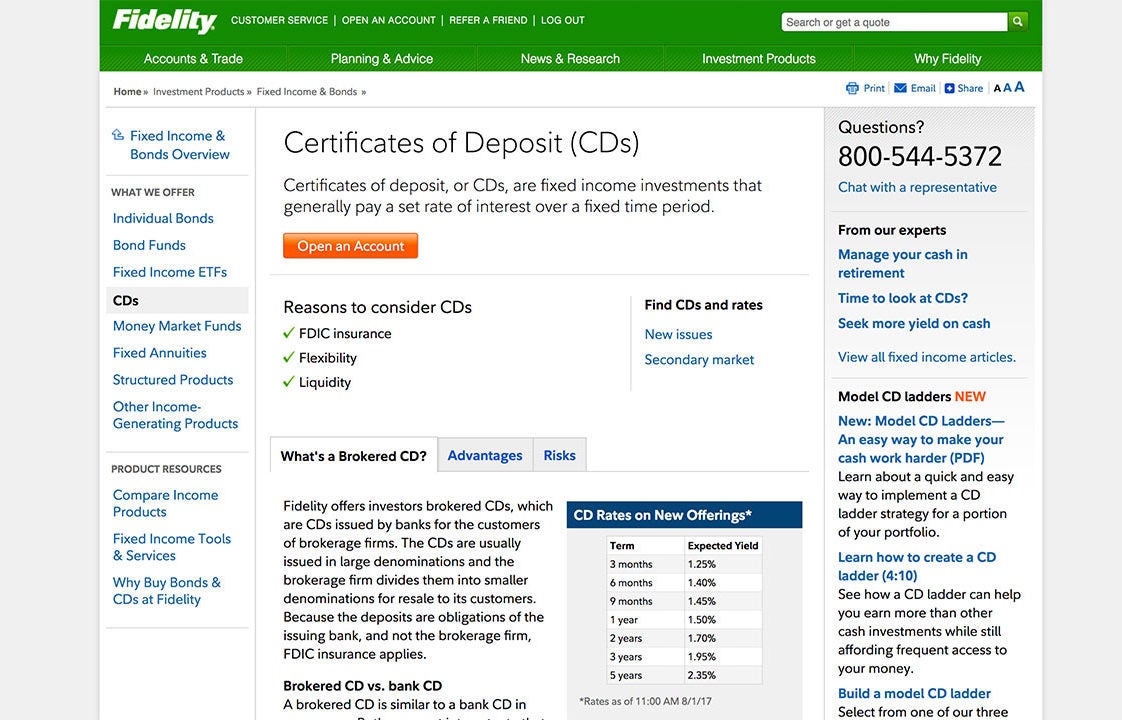Click the Share plus icon
1122x720 pixels.
coord(949,88)
